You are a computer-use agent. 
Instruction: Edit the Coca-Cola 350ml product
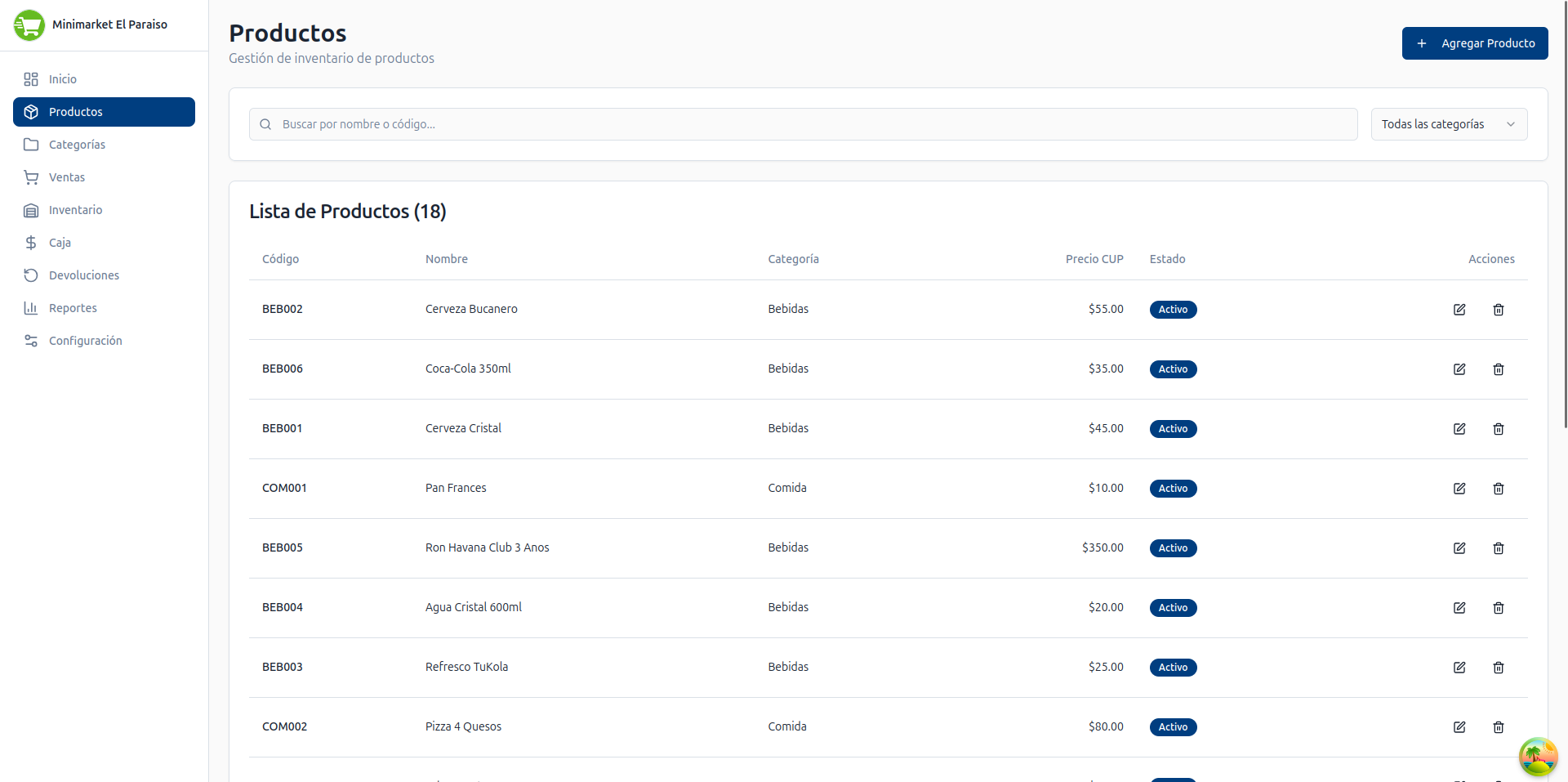1459,369
